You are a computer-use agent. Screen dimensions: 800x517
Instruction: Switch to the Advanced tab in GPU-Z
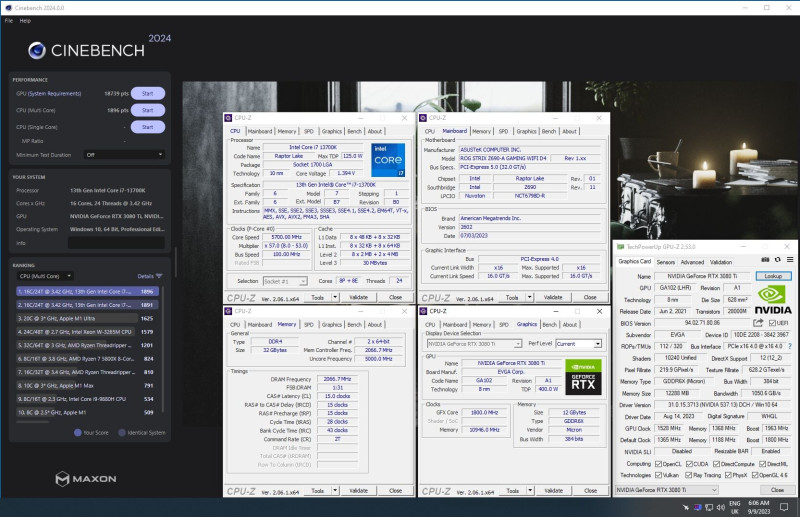692,262
